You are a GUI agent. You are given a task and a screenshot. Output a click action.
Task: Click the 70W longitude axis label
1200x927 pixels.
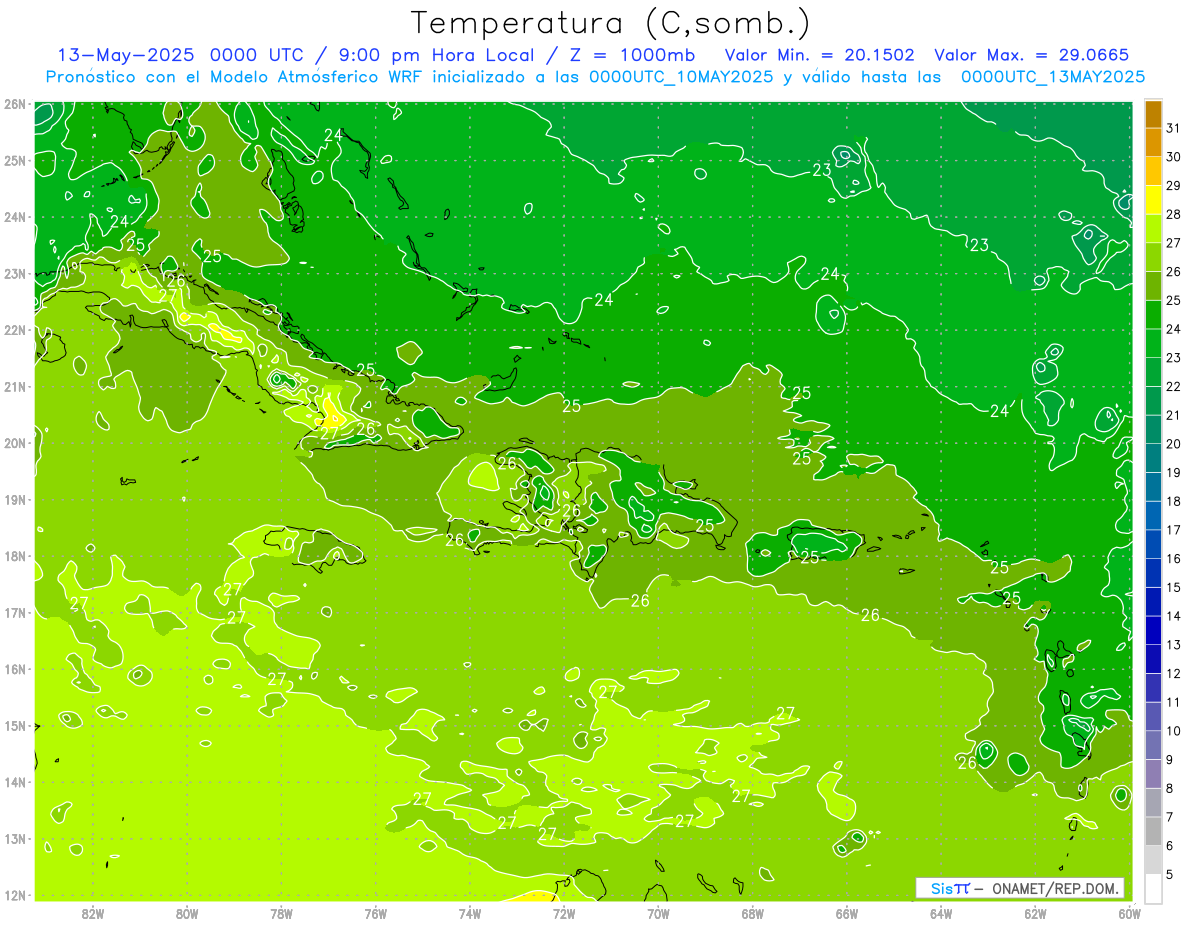pyautogui.click(x=658, y=913)
